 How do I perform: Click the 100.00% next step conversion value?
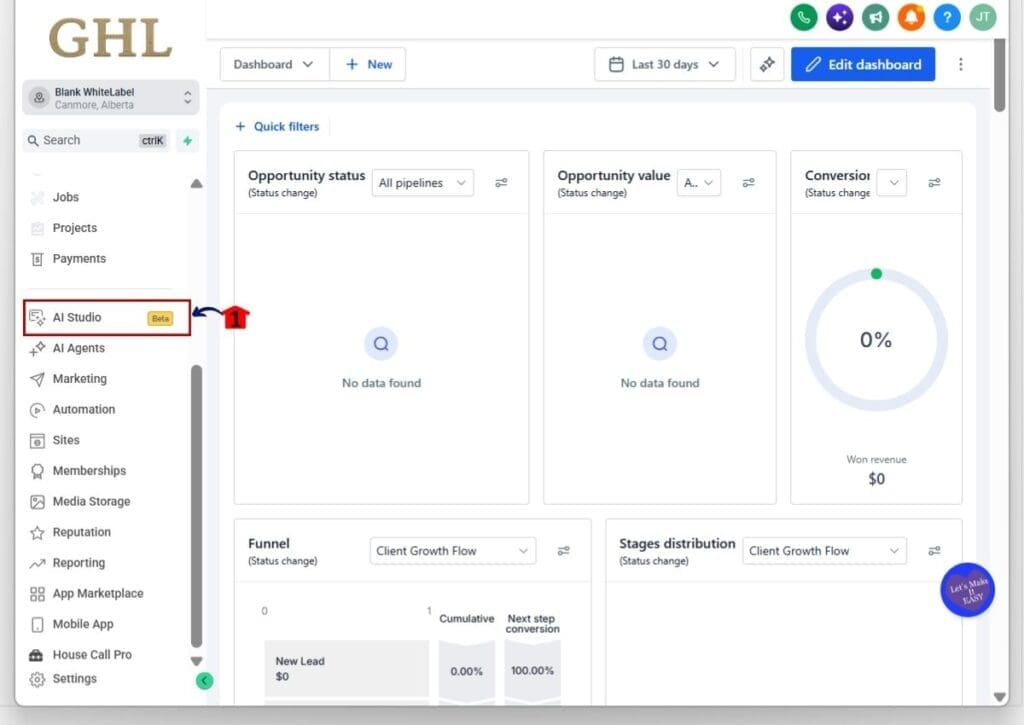coord(532,670)
